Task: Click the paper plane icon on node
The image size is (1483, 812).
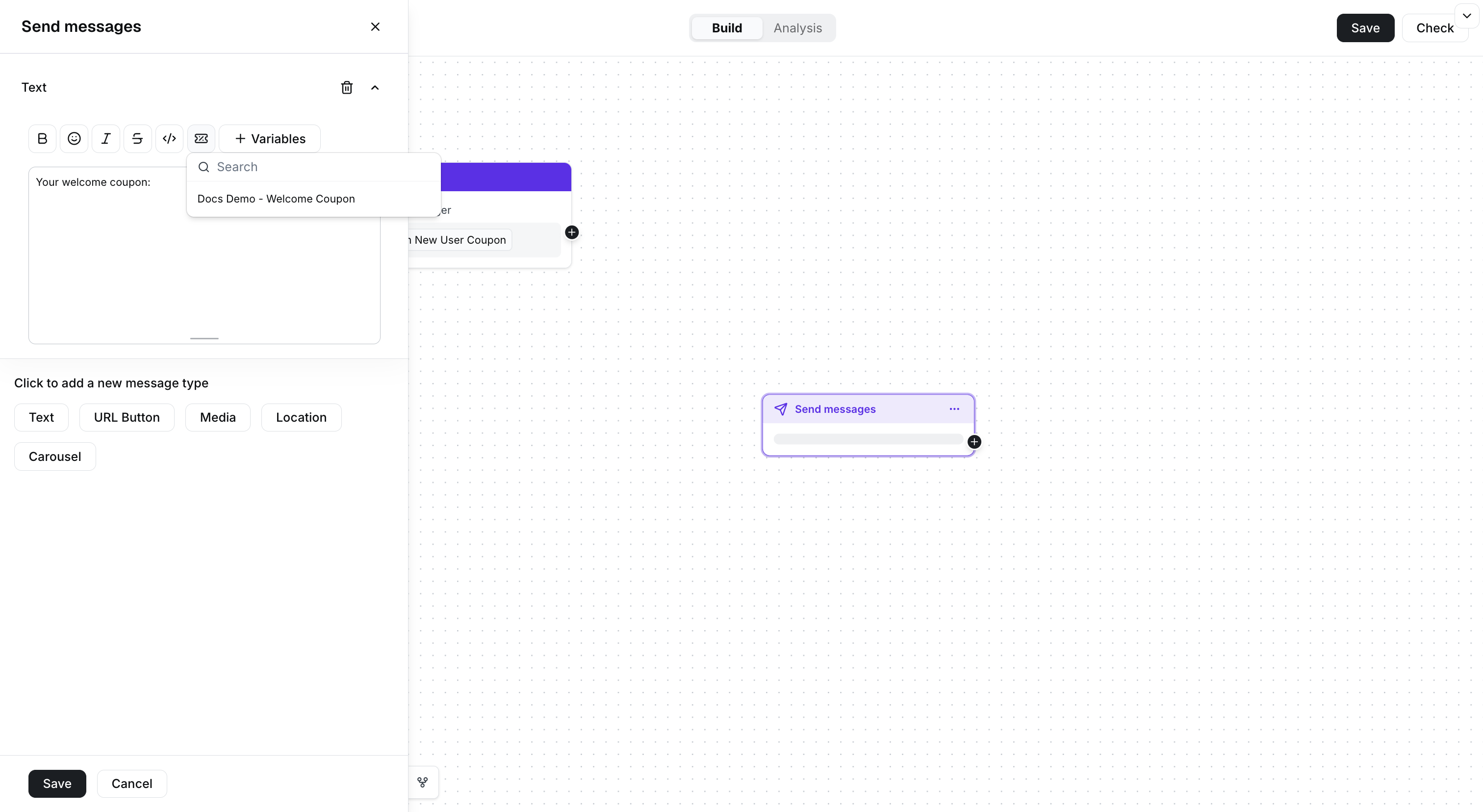Action: pos(781,409)
